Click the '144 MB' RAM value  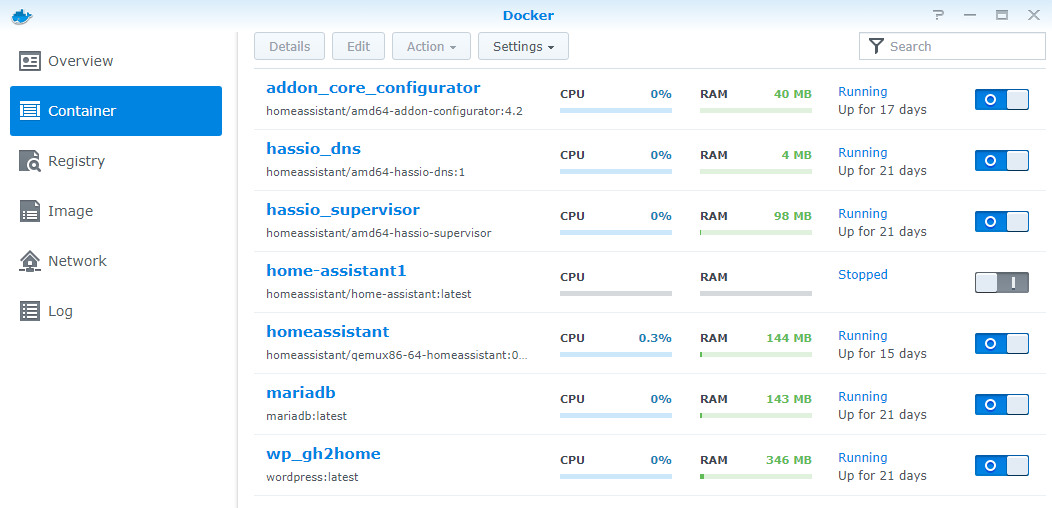[x=789, y=338]
